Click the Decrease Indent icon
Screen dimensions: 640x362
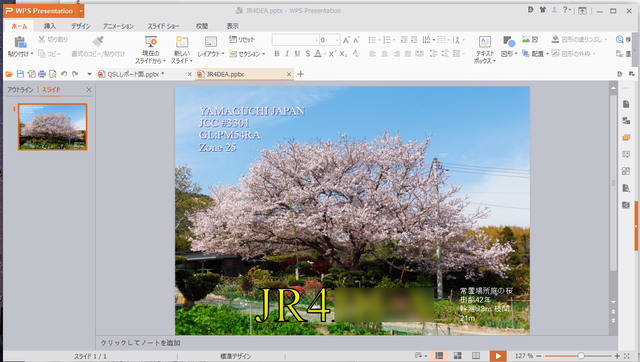pos(404,40)
